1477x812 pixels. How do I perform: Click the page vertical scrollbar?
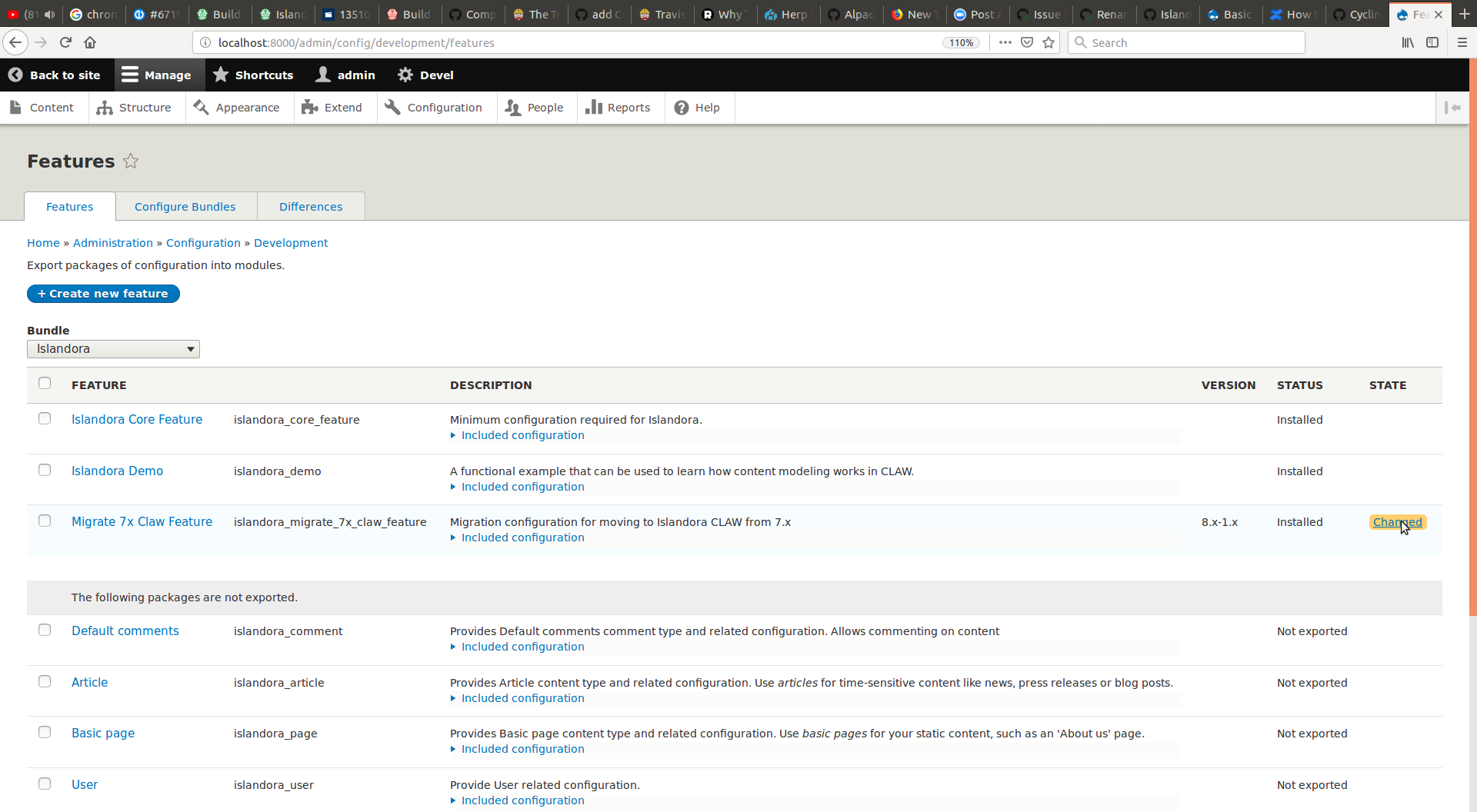click(x=1472, y=337)
